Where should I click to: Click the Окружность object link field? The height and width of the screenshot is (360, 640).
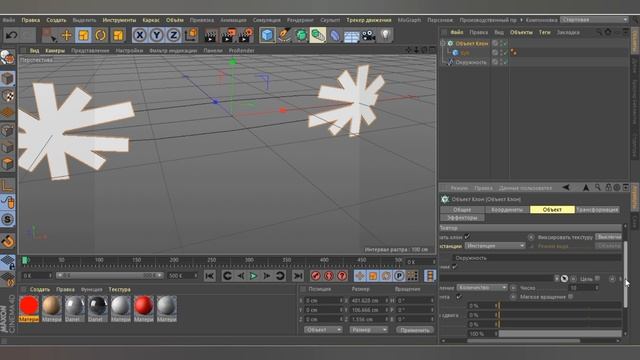pos(536,258)
